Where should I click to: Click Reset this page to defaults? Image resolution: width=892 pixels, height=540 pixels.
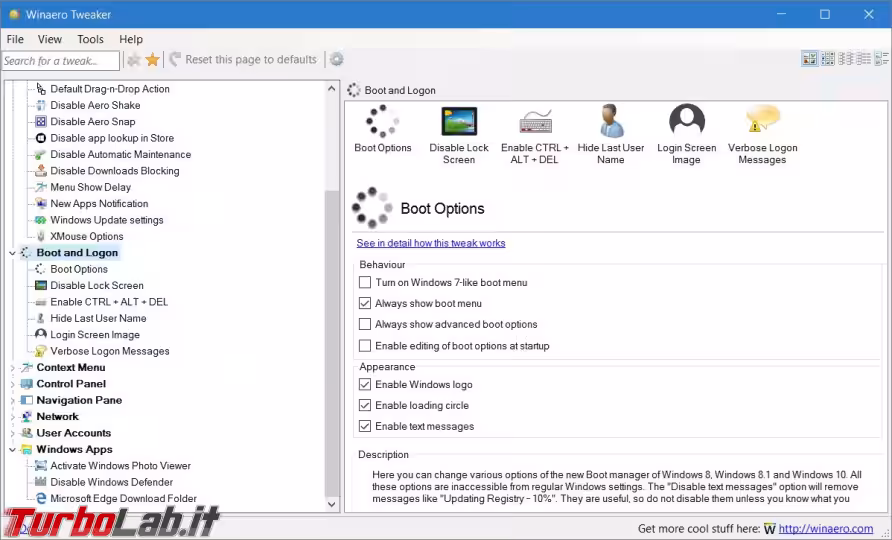point(243,59)
